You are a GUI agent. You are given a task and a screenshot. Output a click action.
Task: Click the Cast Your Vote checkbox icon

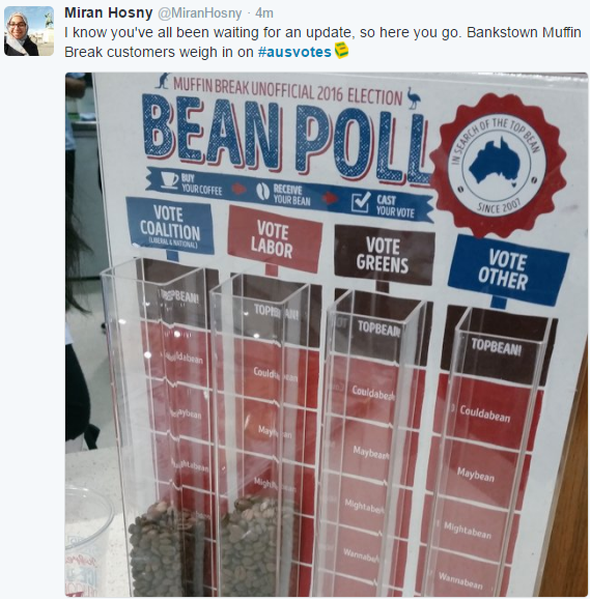[x=361, y=203]
